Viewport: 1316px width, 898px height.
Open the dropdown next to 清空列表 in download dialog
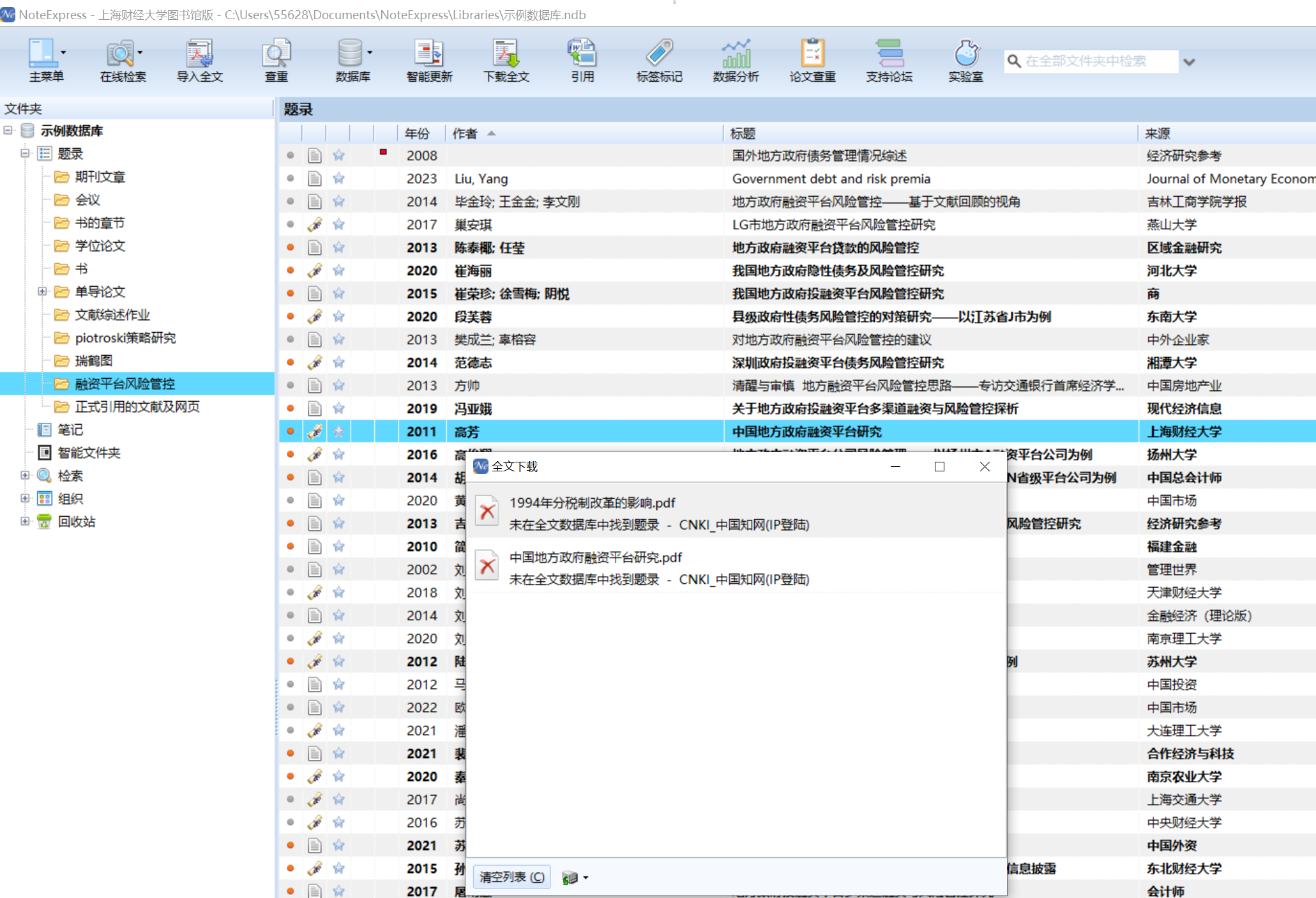click(586, 878)
